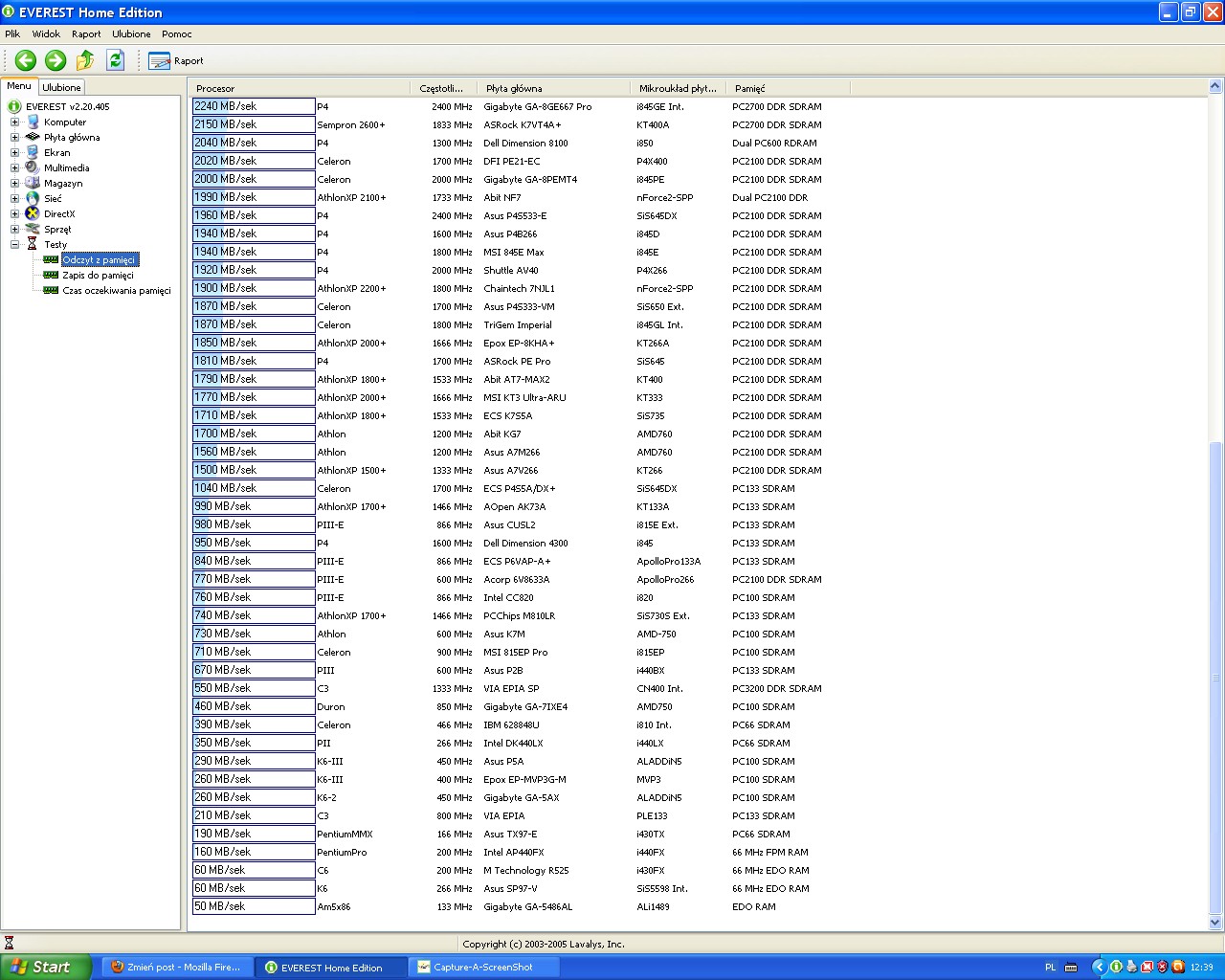Click the DirectX tree icon
The width and height of the screenshot is (1225, 980).
(33, 213)
